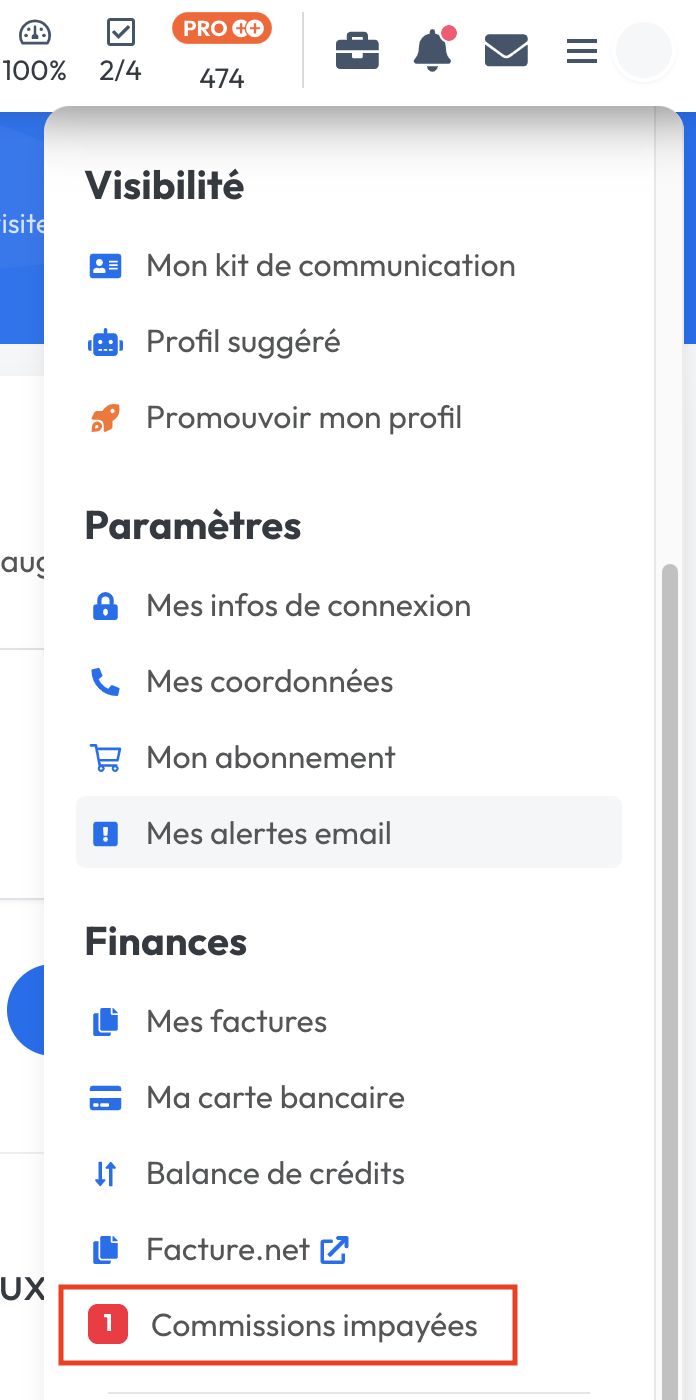Click Mes coordonnées phone icon

click(104, 682)
